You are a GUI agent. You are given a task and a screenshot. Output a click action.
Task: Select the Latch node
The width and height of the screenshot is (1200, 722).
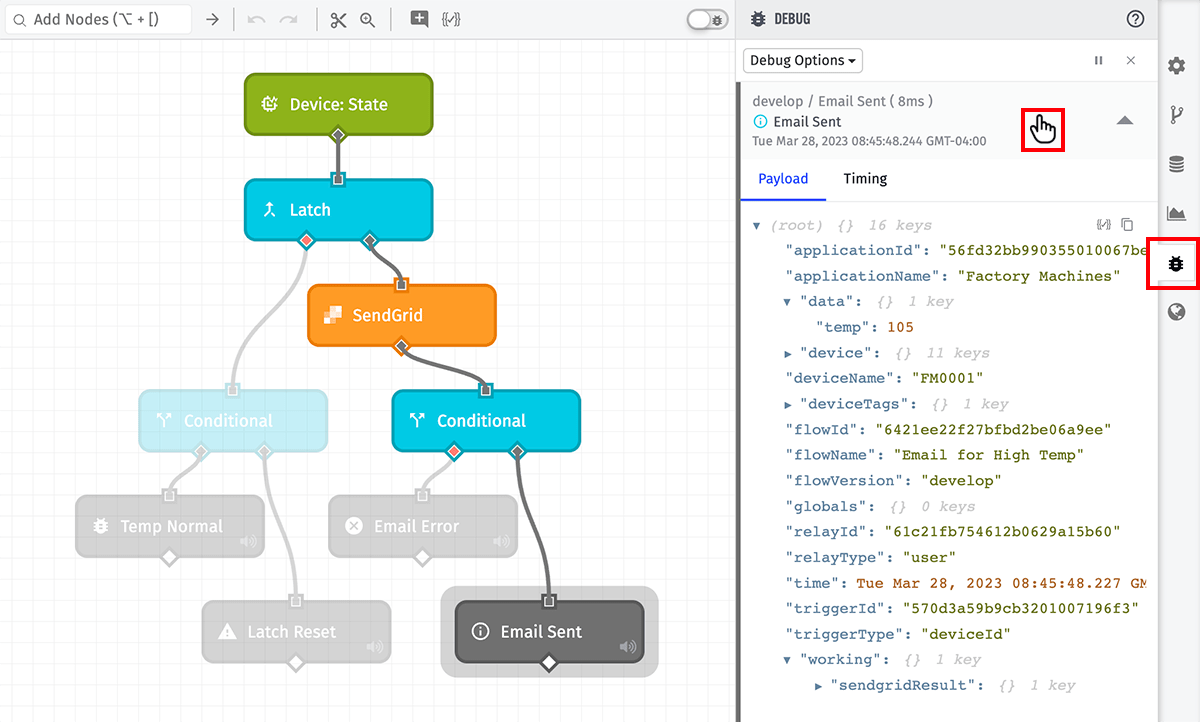338,210
